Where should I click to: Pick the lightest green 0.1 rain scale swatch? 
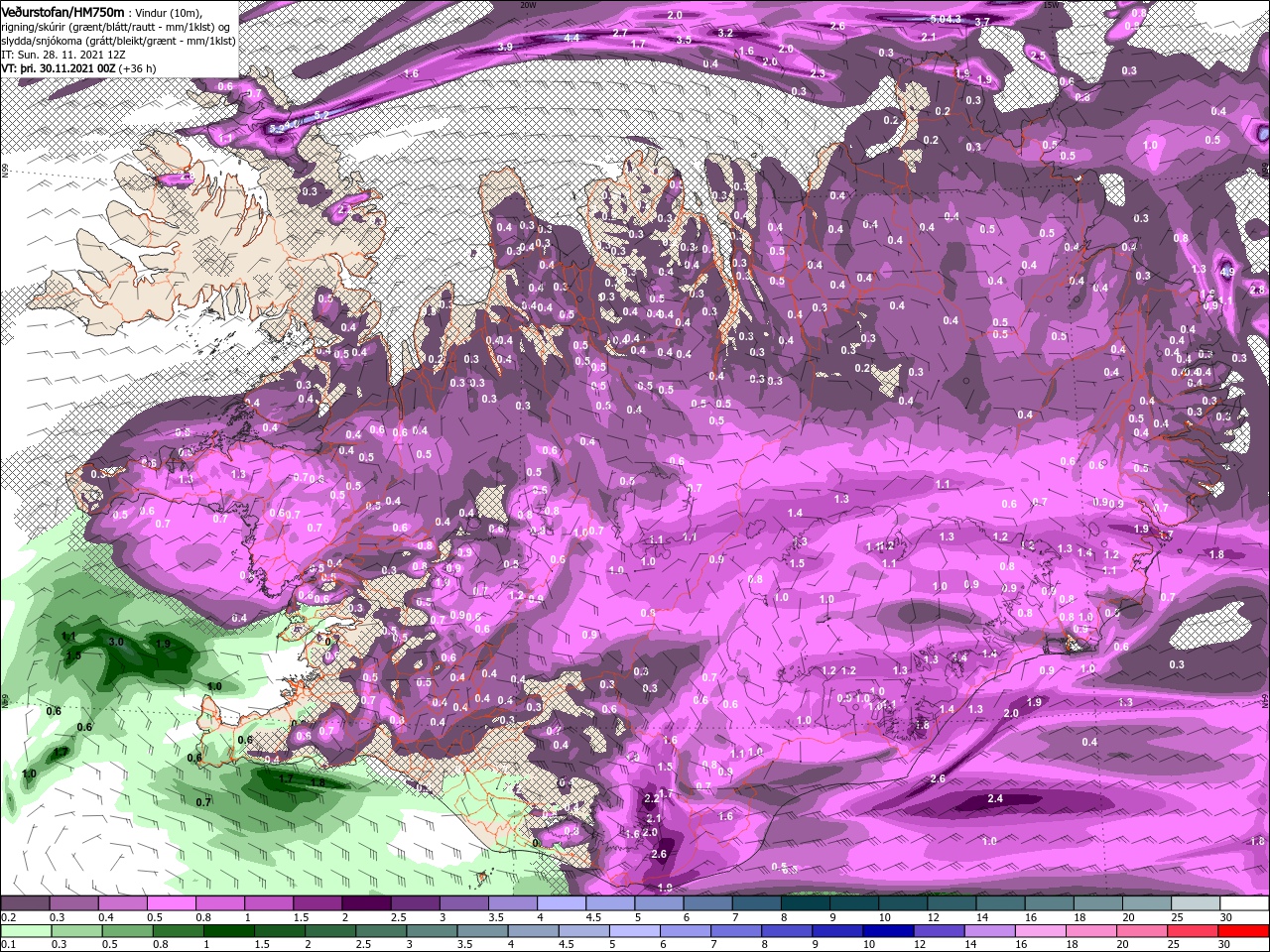tap(25, 931)
